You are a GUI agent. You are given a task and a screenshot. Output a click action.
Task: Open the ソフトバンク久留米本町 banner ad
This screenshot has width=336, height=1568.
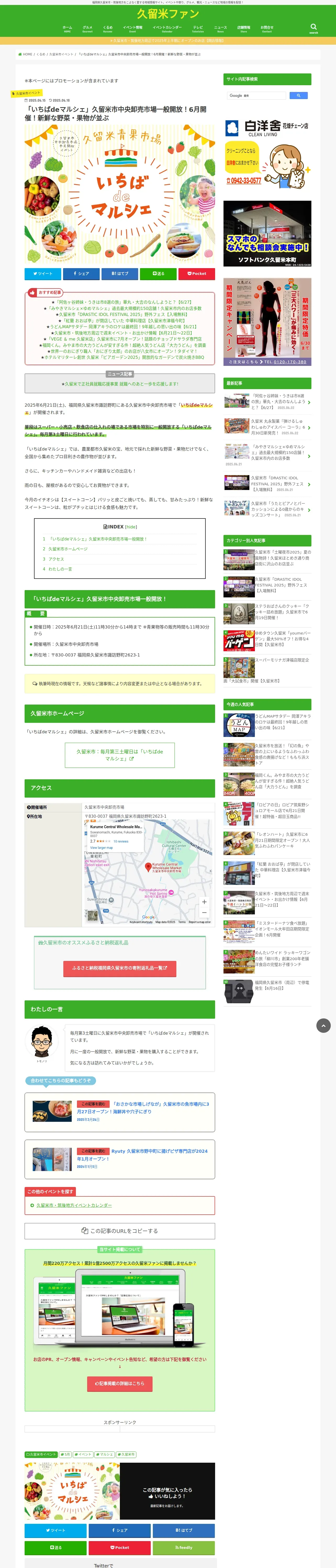coord(267,234)
